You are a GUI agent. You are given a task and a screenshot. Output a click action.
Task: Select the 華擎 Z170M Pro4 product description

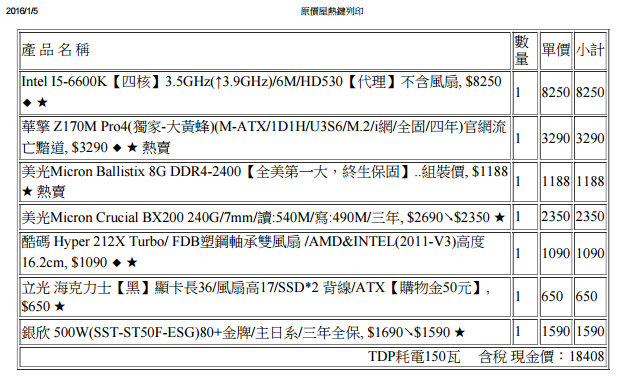click(x=264, y=137)
